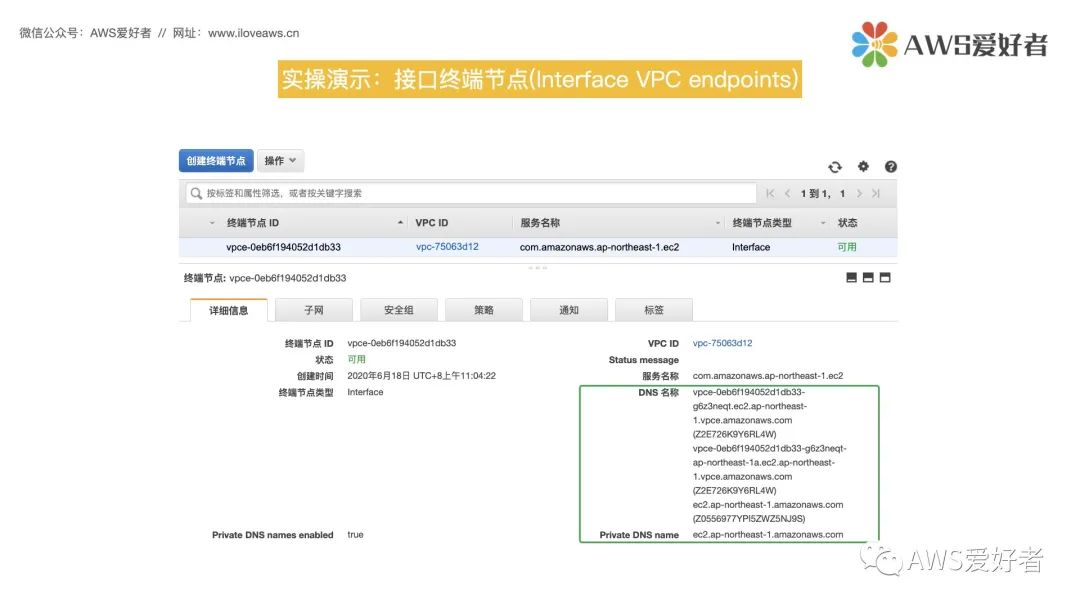Click creation time value 2020年6月18日

click(422, 376)
